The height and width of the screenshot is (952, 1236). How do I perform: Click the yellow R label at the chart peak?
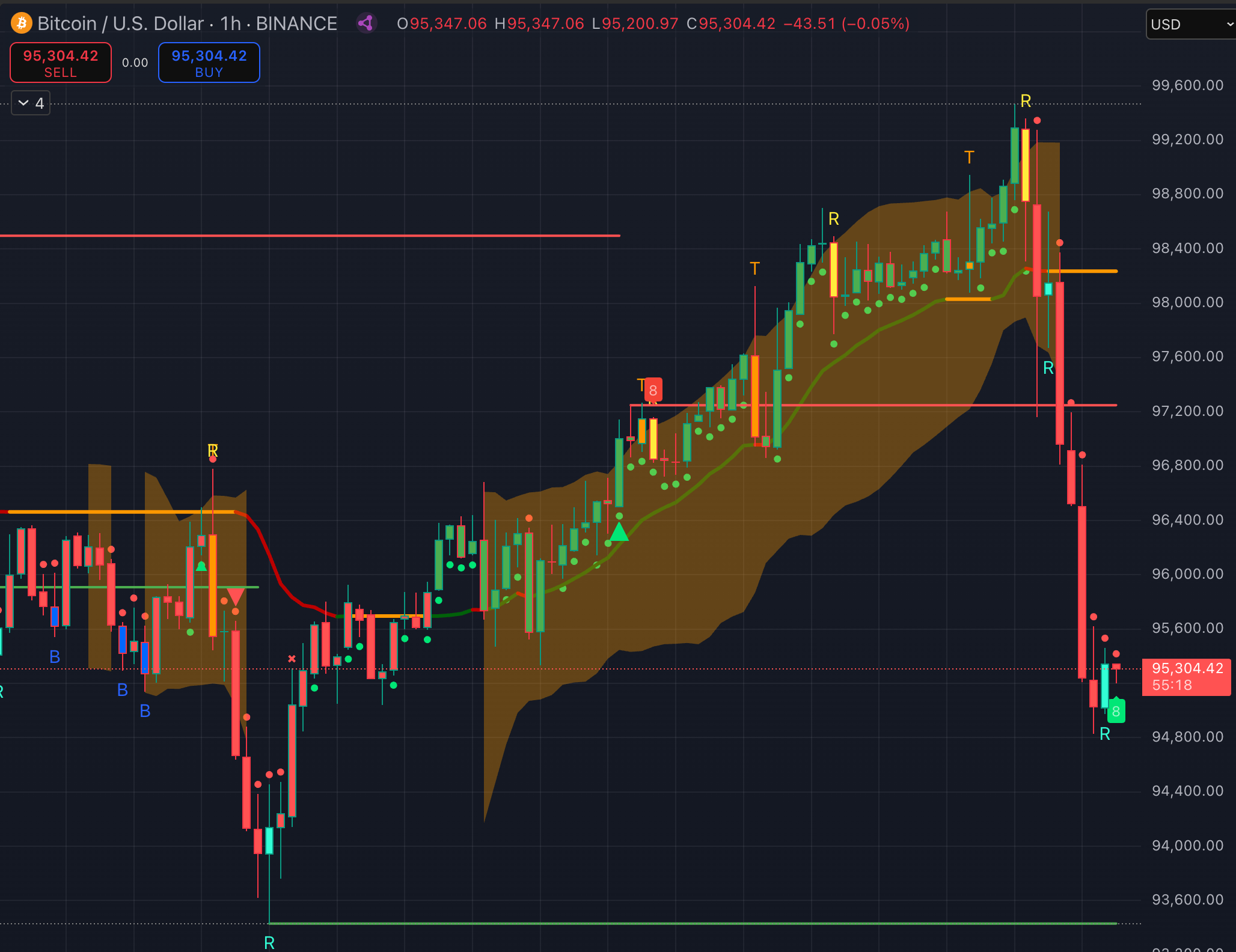coord(1026,101)
